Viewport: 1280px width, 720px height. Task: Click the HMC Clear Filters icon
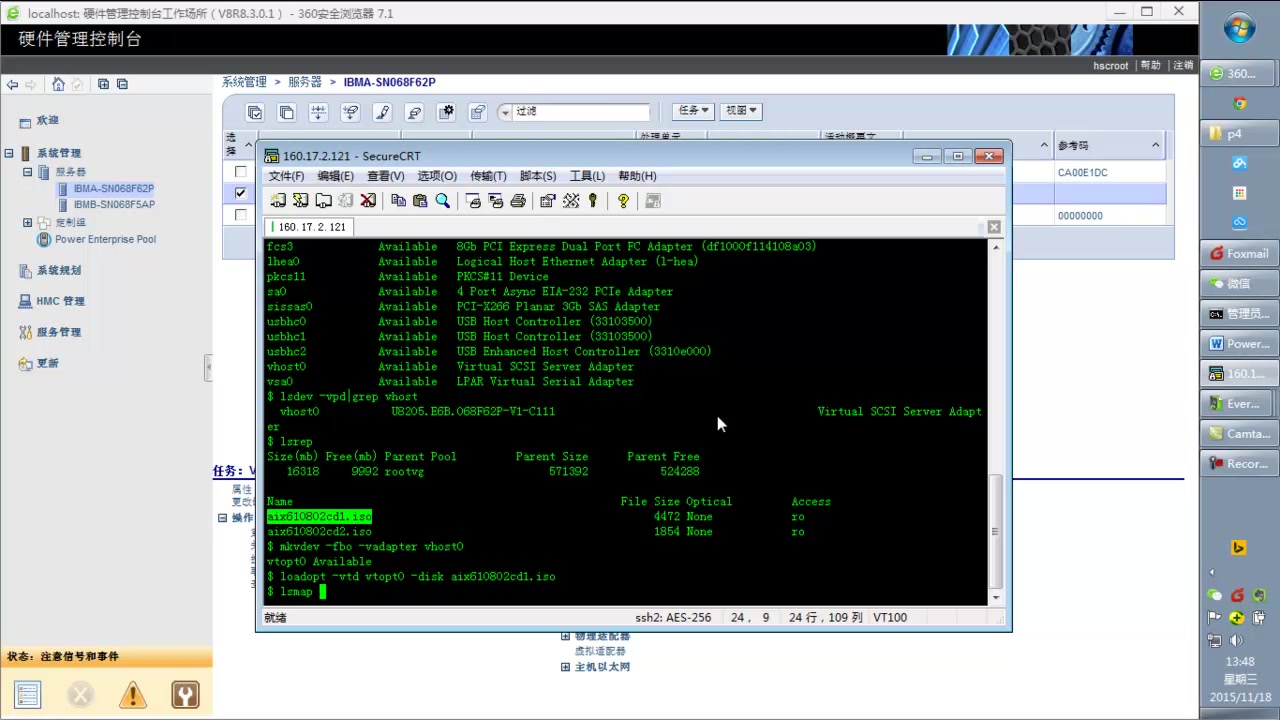pos(415,112)
